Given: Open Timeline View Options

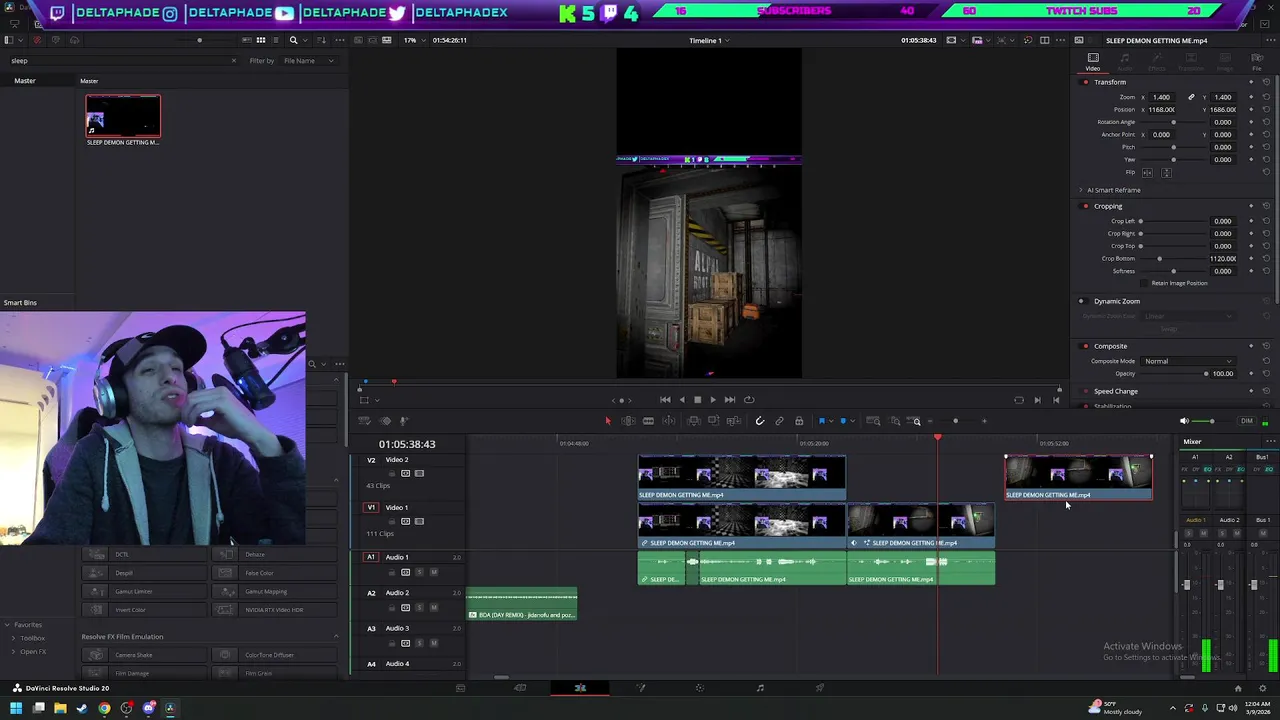Looking at the screenshot, I should [364, 421].
